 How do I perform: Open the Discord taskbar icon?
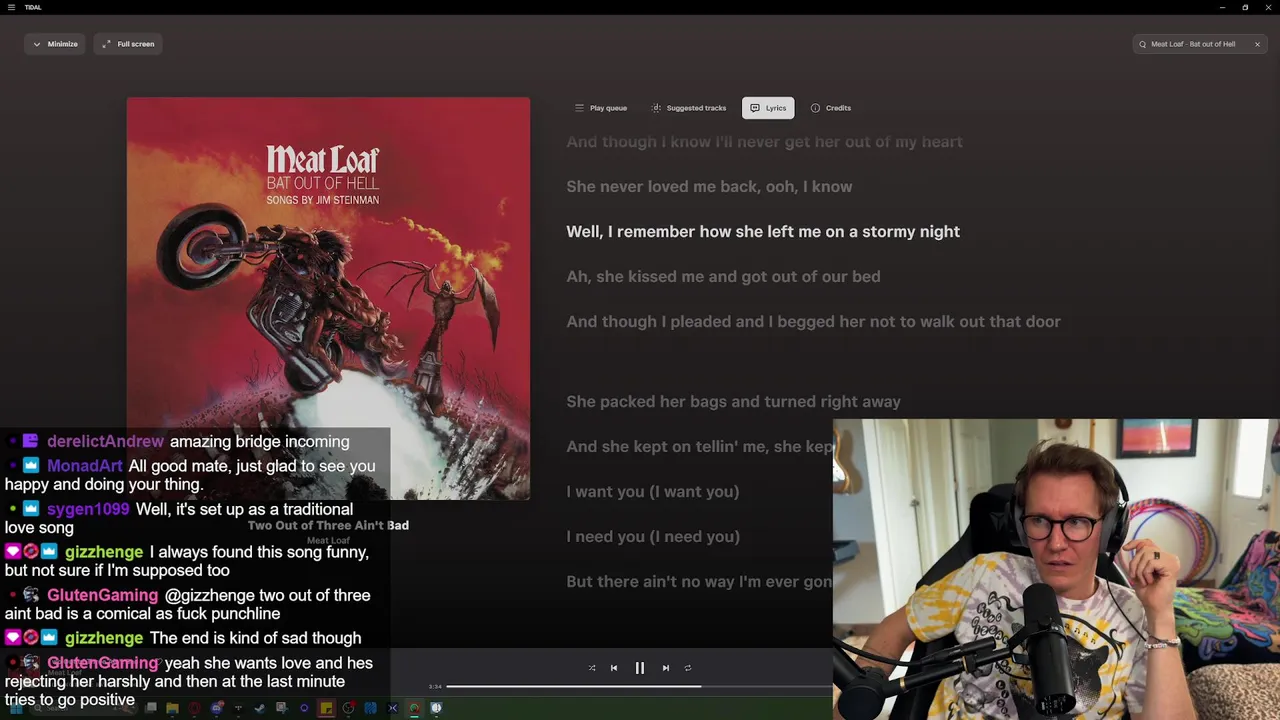point(217,708)
